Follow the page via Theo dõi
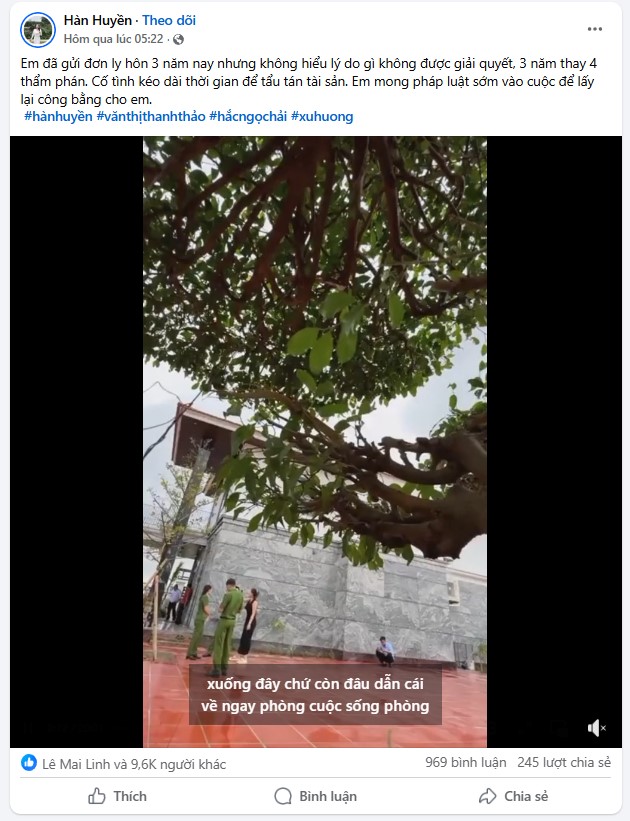The width and height of the screenshot is (630, 821). pos(169,20)
